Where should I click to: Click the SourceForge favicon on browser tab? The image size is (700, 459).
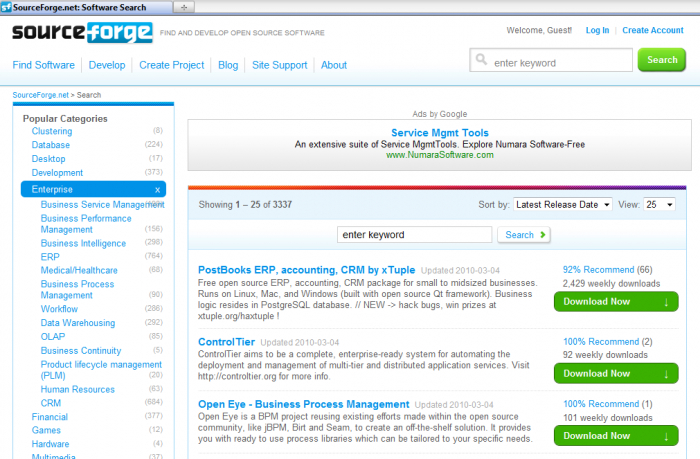(6, 7)
